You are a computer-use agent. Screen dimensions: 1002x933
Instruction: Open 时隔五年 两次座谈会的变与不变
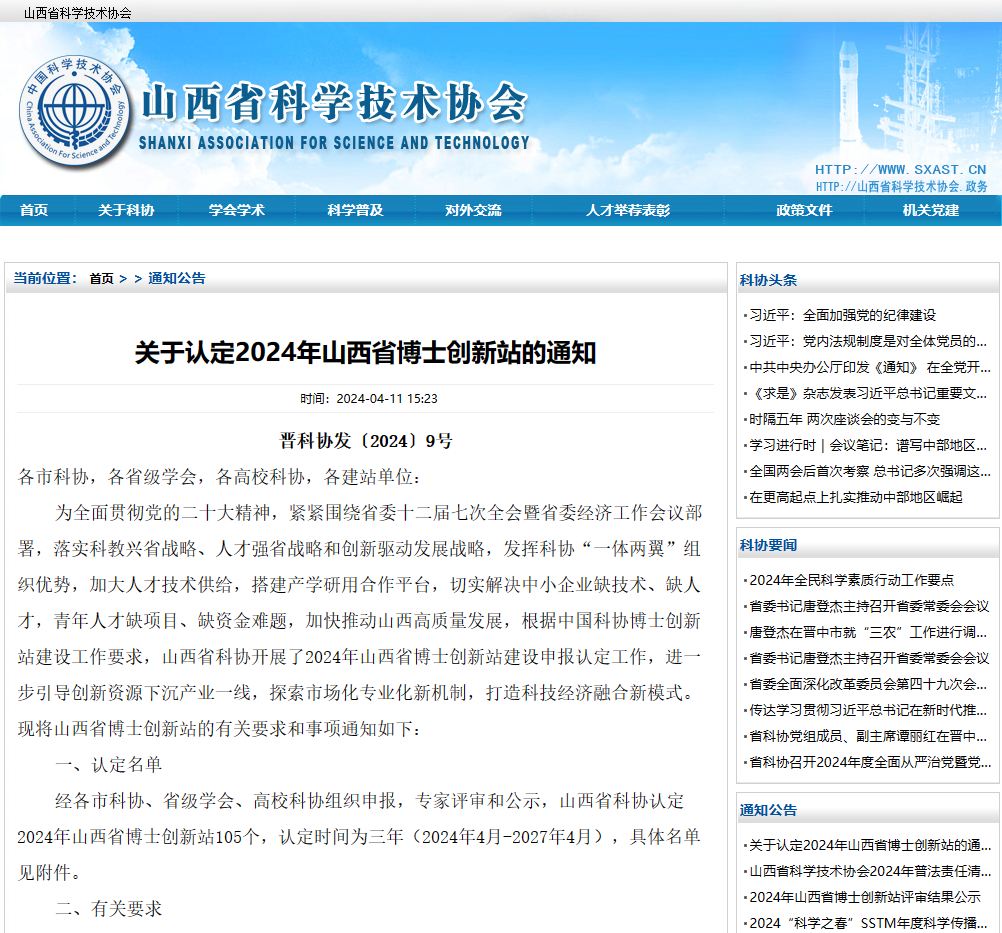click(845, 419)
